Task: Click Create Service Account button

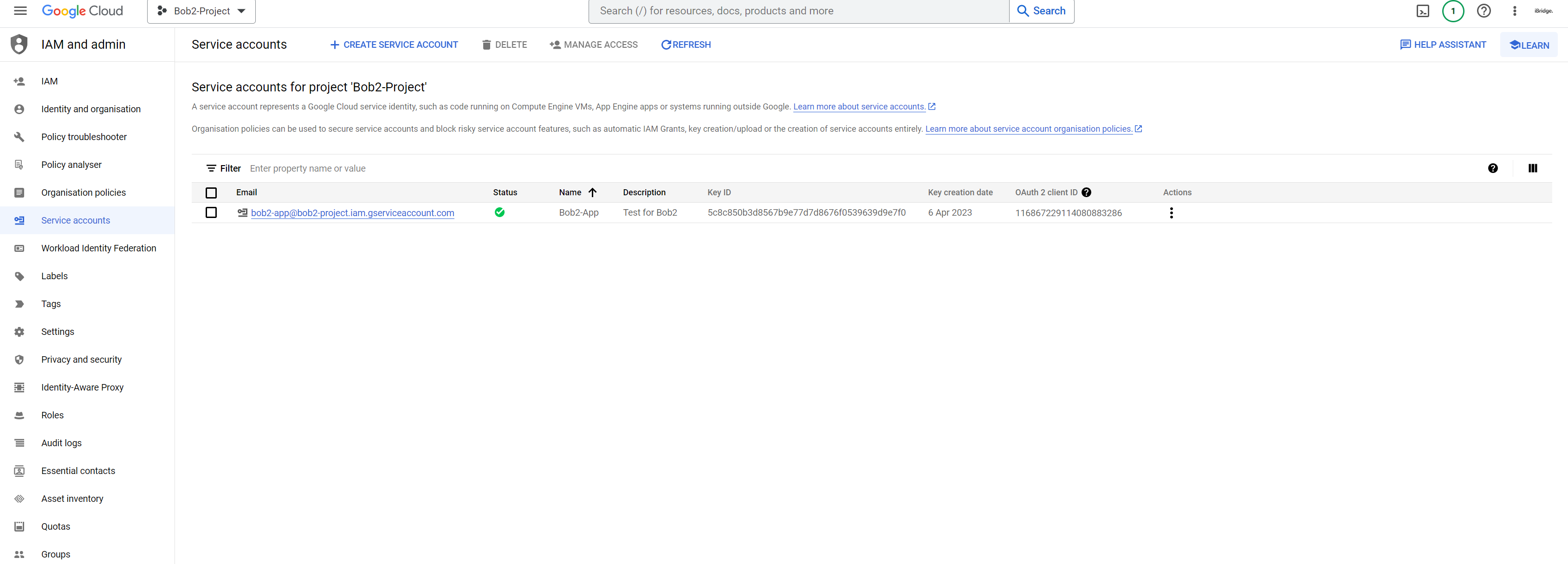Action: pos(394,45)
